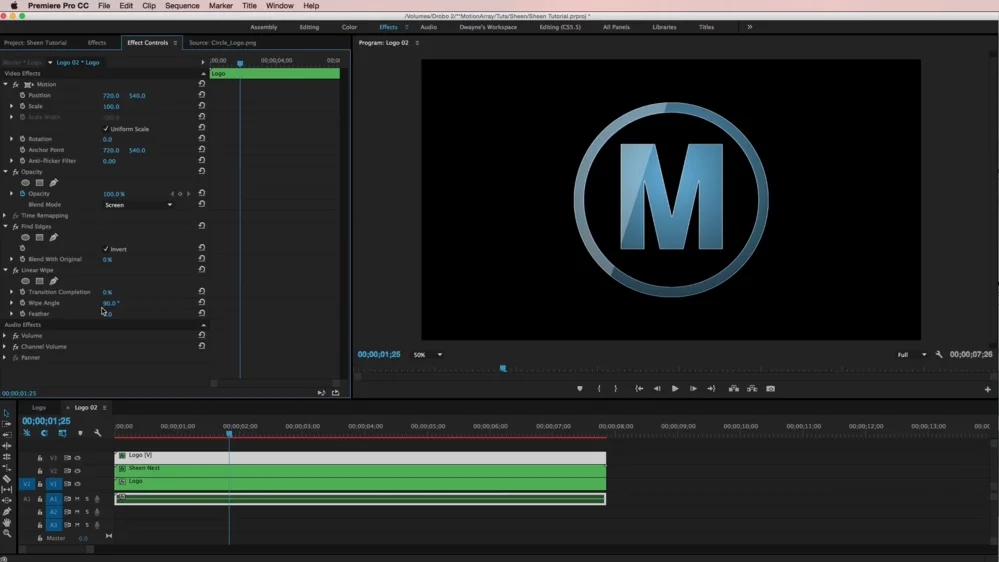Create ellipse mask under Find Edges
This screenshot has width=999, height=562.
pos(26,238)
